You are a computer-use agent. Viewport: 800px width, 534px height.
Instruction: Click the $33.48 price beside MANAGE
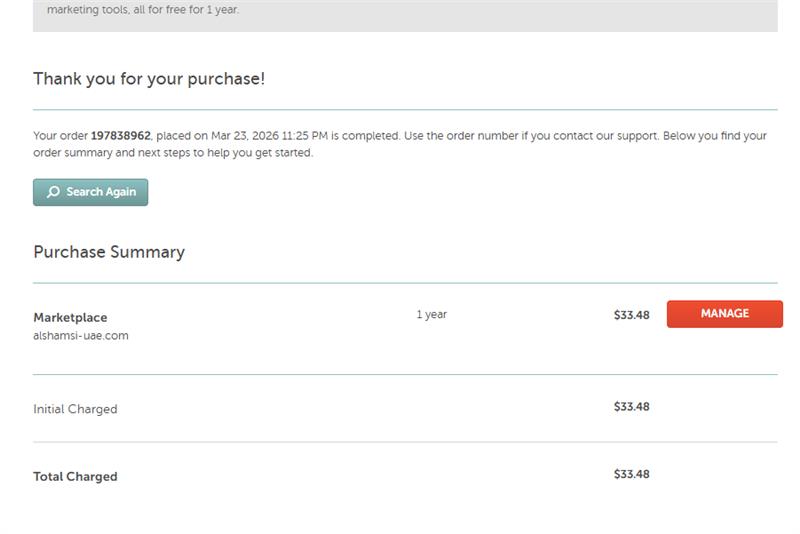click(x=631, y=315)
